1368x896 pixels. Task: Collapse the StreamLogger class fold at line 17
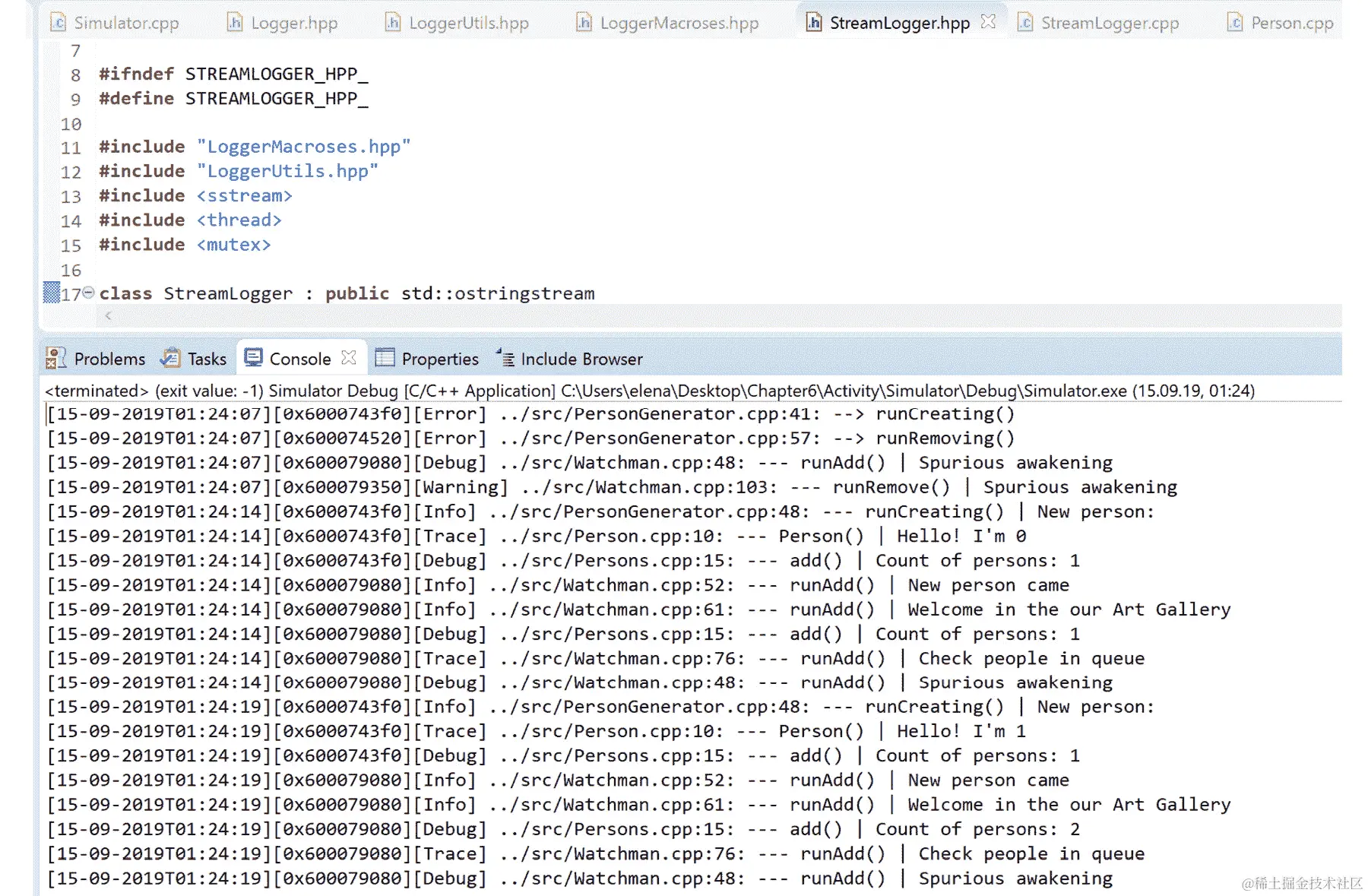(88, 293)
